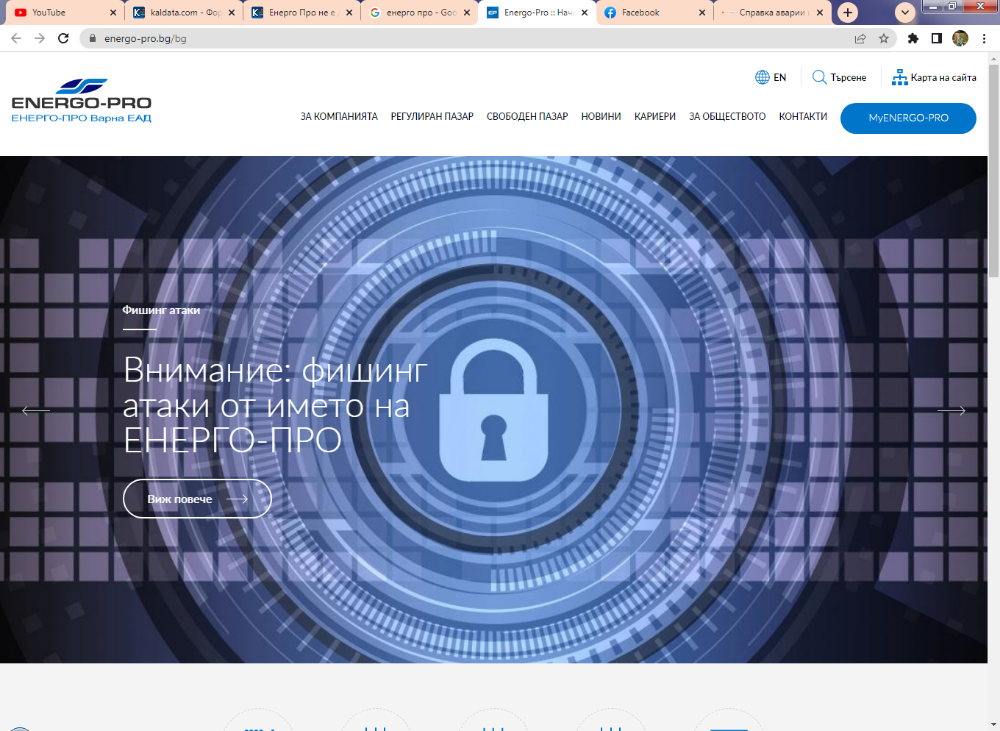Open a new browser tab
Viewport: 1000px width, 731px height.
tap(848, 13)
